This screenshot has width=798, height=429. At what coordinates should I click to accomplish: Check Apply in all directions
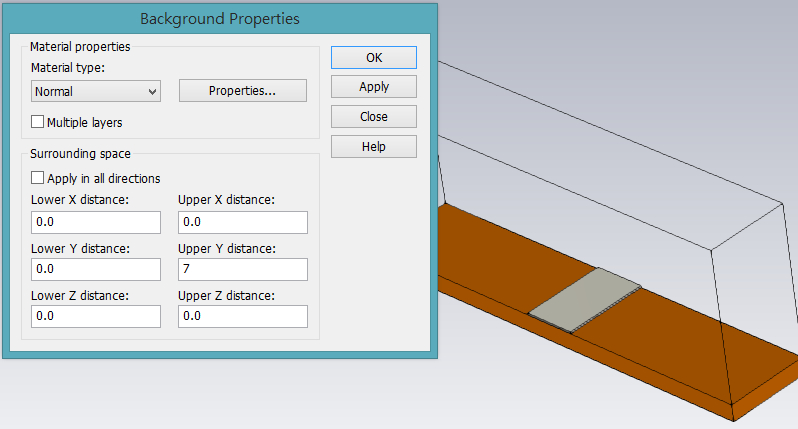(x=37, y=178)
